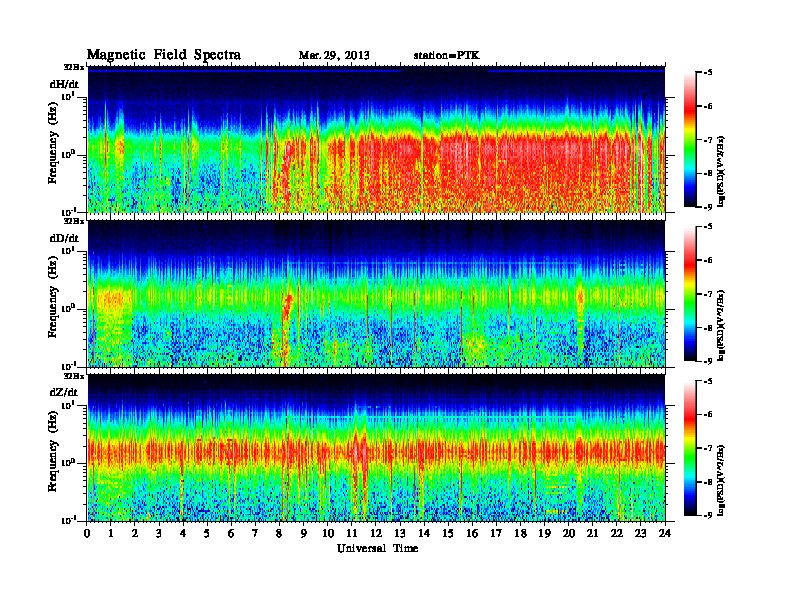This screenshot has height=612, width=792.
Task: Click the "20" tick on the time axis
Action: point(568,534)
